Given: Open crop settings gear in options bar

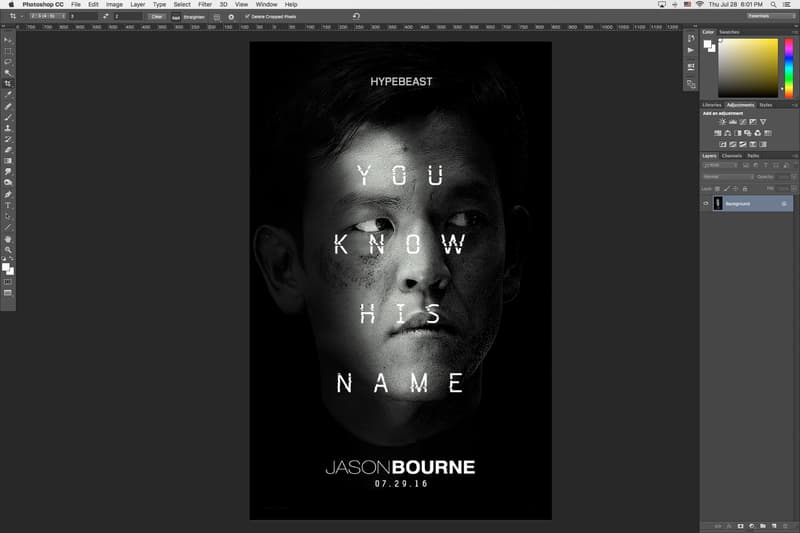Looking at the screenshot, I should (231, 17).
